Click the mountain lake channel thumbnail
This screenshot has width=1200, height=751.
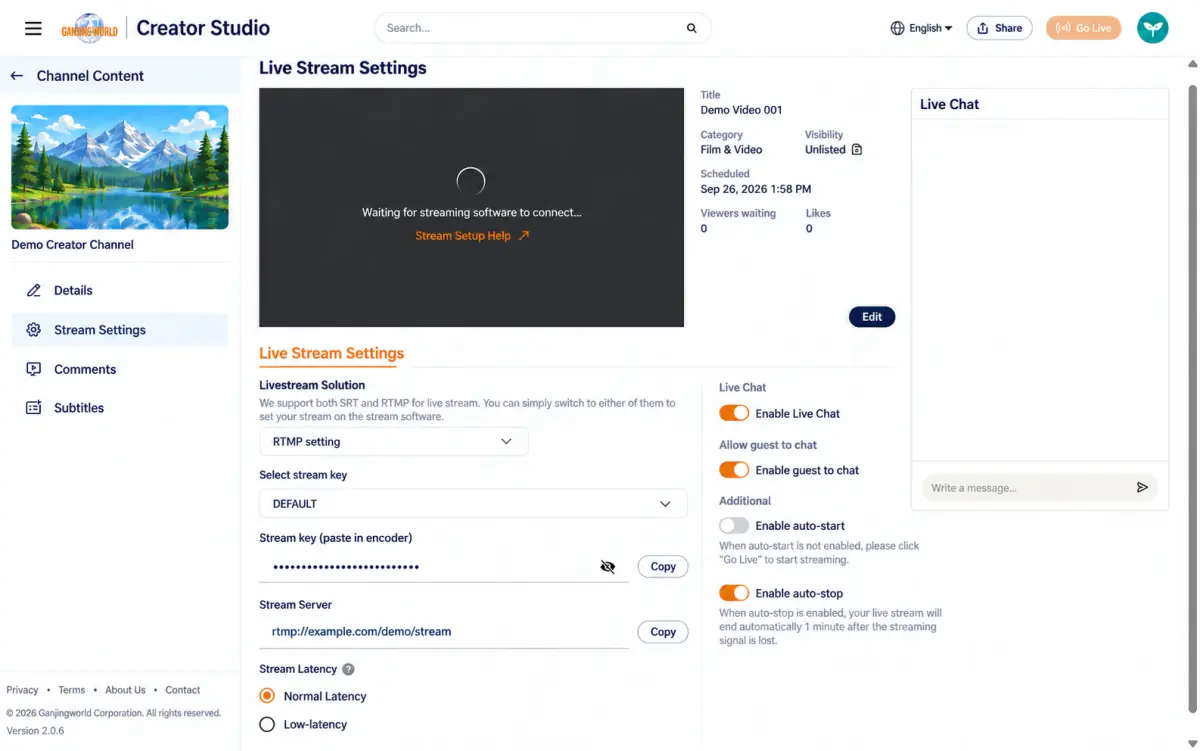click(x=120, y=167)
